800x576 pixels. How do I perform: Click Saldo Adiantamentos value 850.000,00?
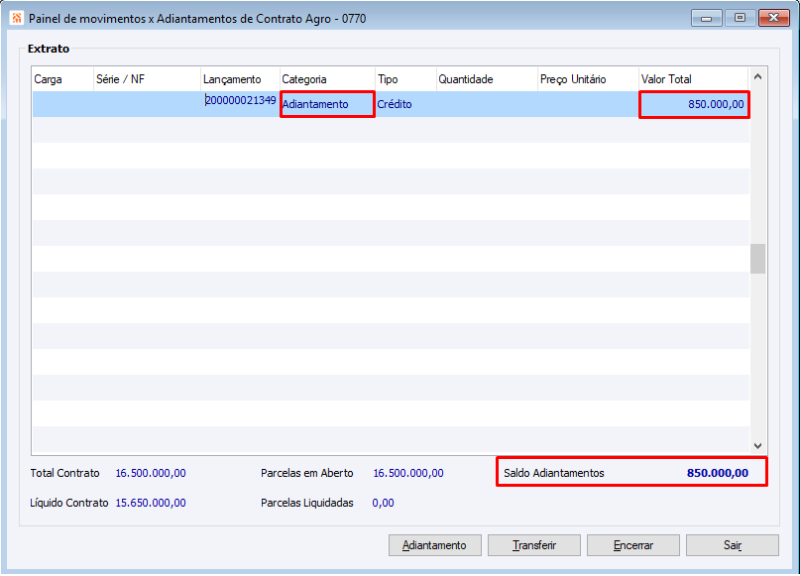[x=717, y=473]
